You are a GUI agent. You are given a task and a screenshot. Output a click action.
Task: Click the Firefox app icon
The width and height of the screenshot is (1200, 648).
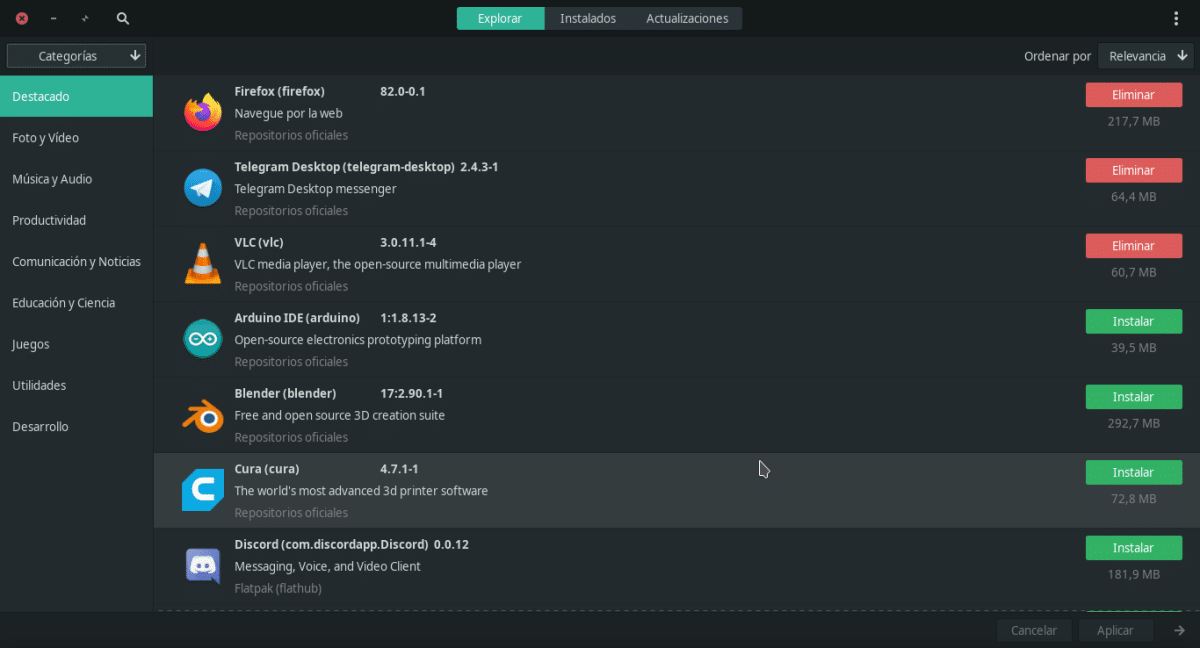point(203,112)
